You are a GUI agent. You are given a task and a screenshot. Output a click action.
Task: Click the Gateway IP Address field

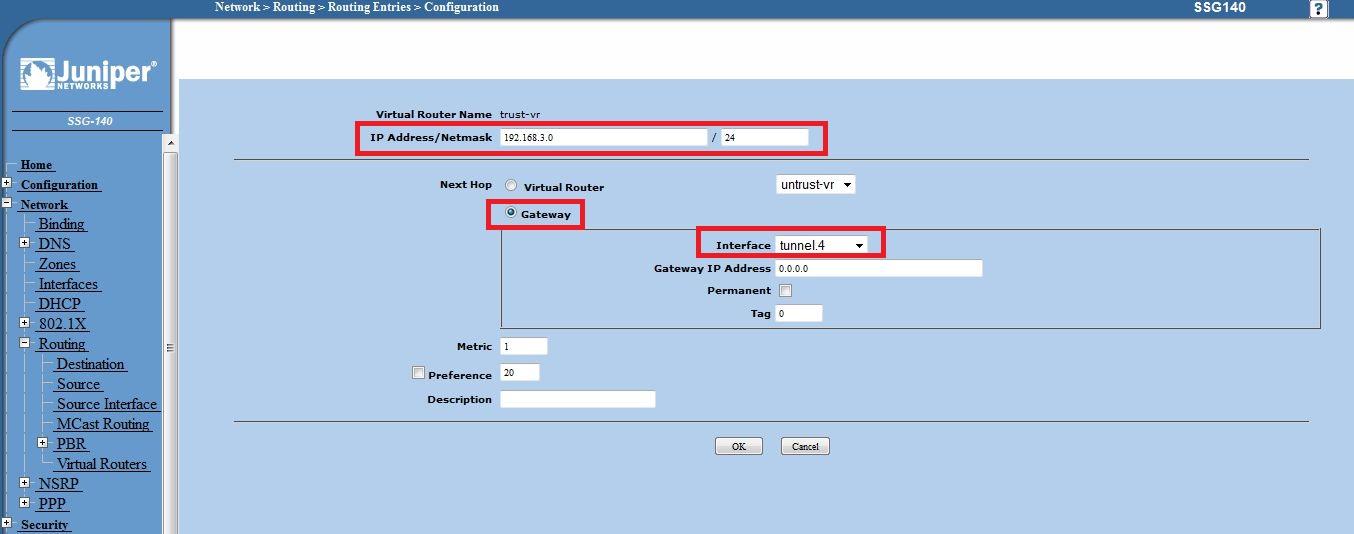(x=878, y=269)
